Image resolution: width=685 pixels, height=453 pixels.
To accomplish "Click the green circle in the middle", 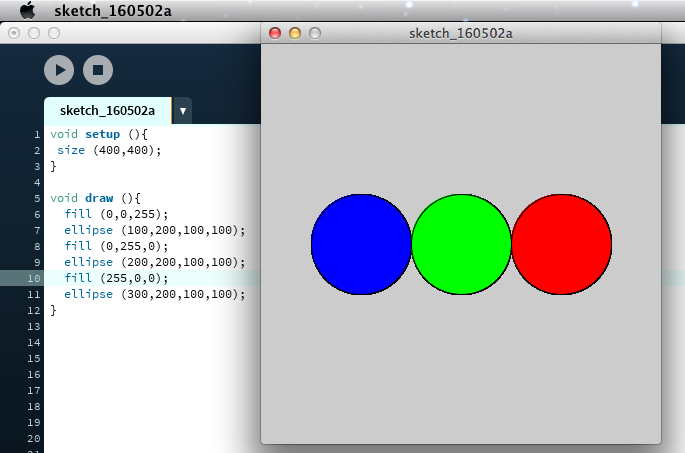I will click(461, 245).
